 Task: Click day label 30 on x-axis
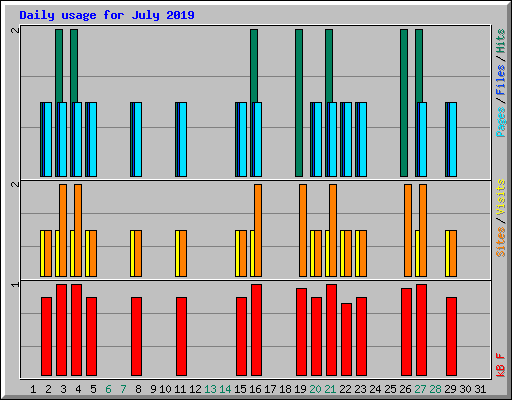(465, 389)
